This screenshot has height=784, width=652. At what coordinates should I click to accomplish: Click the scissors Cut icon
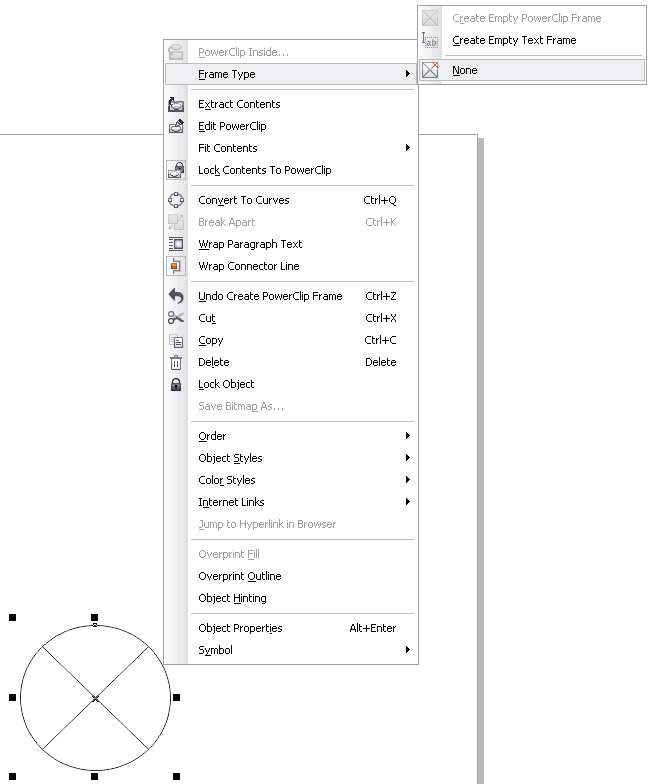point(176,318)
